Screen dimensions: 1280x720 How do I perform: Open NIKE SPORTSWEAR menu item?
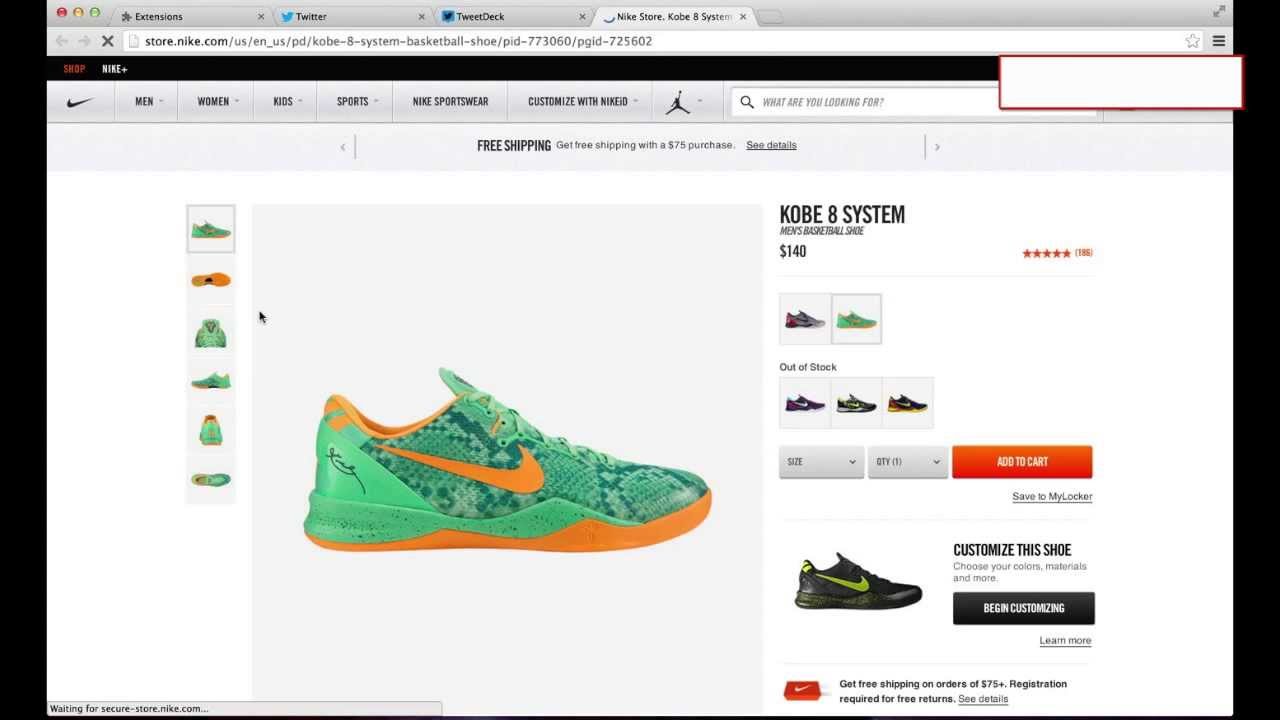tap(450, 102)
